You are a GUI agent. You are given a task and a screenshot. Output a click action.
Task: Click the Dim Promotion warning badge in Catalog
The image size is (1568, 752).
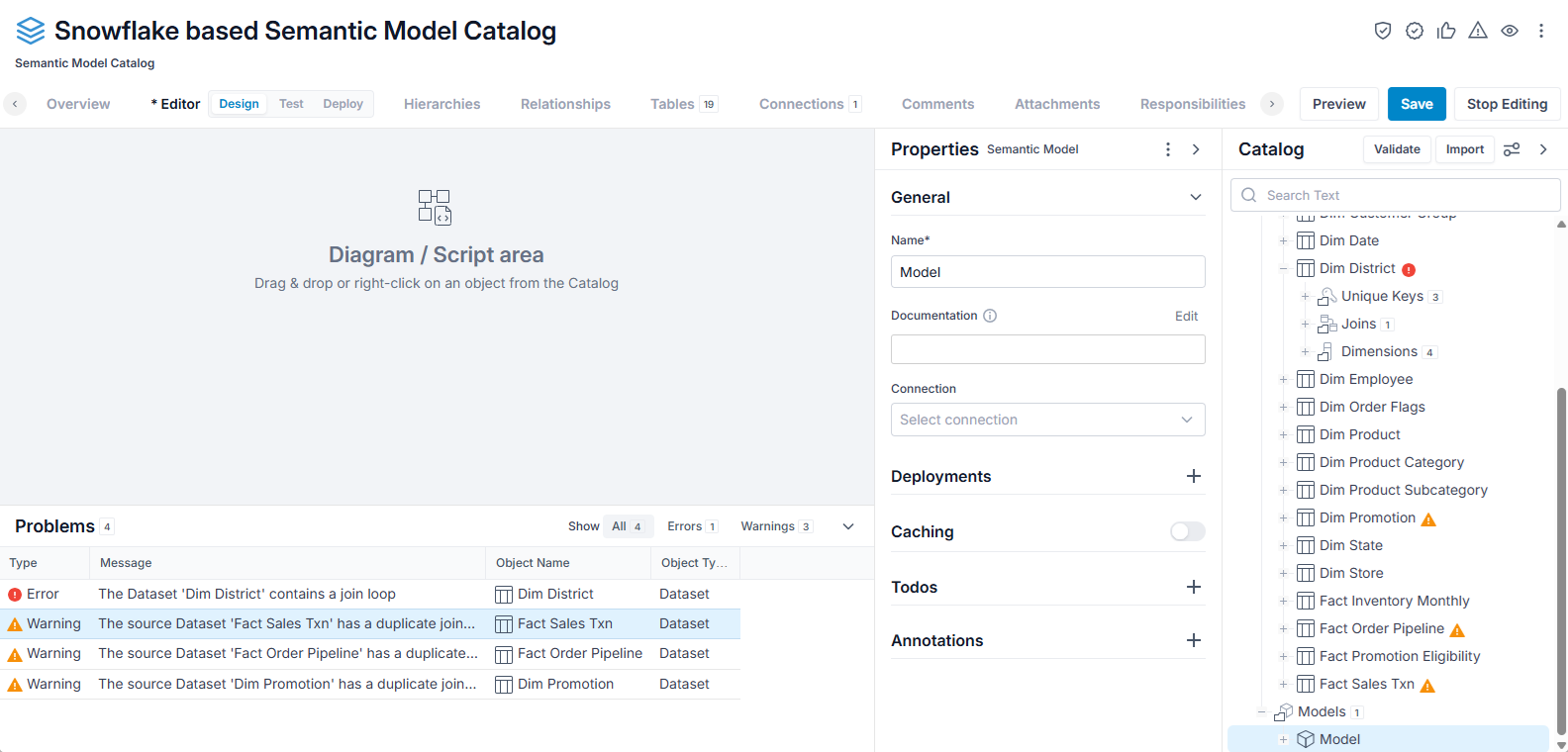tap(1428, 519)
